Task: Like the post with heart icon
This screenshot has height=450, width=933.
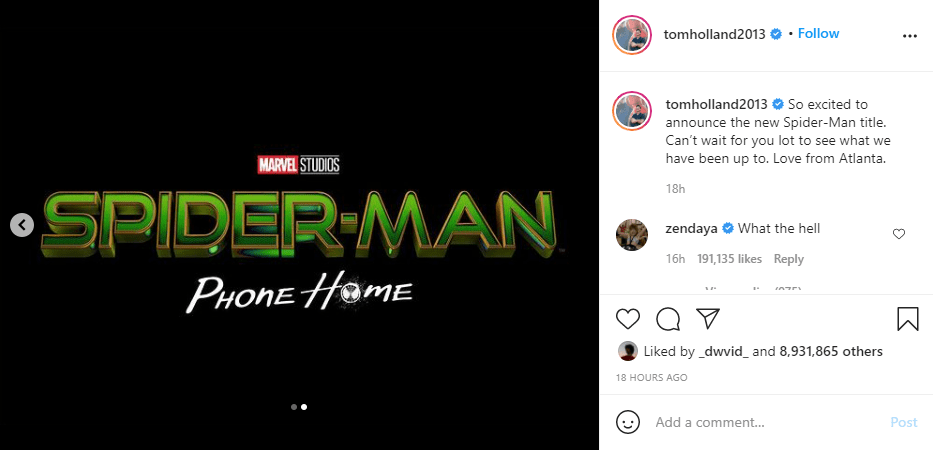Action: coord(627,319)
